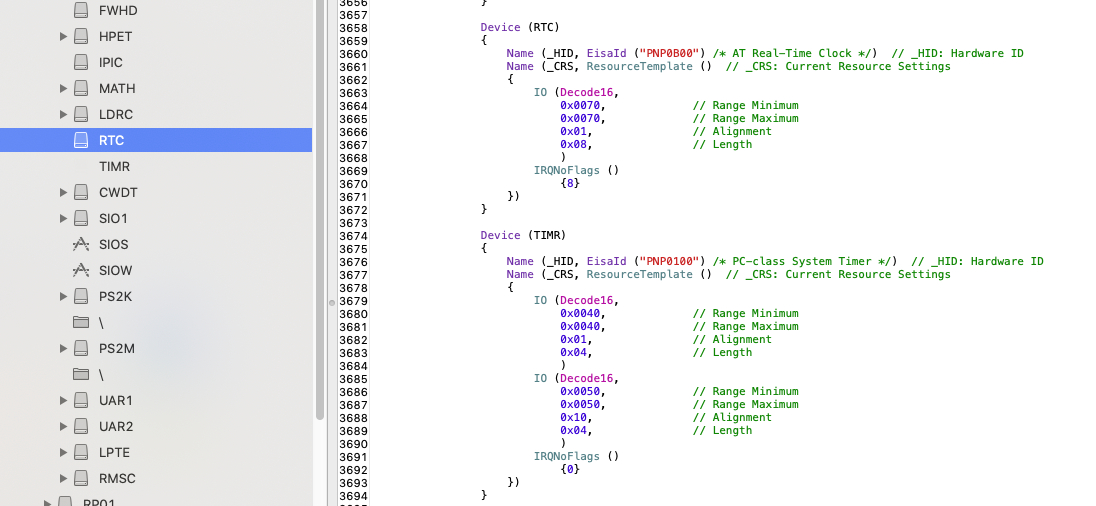The image size is (1096, 506).
Task: Click the RMSC device icon
Action: click(x=82, y=478)
